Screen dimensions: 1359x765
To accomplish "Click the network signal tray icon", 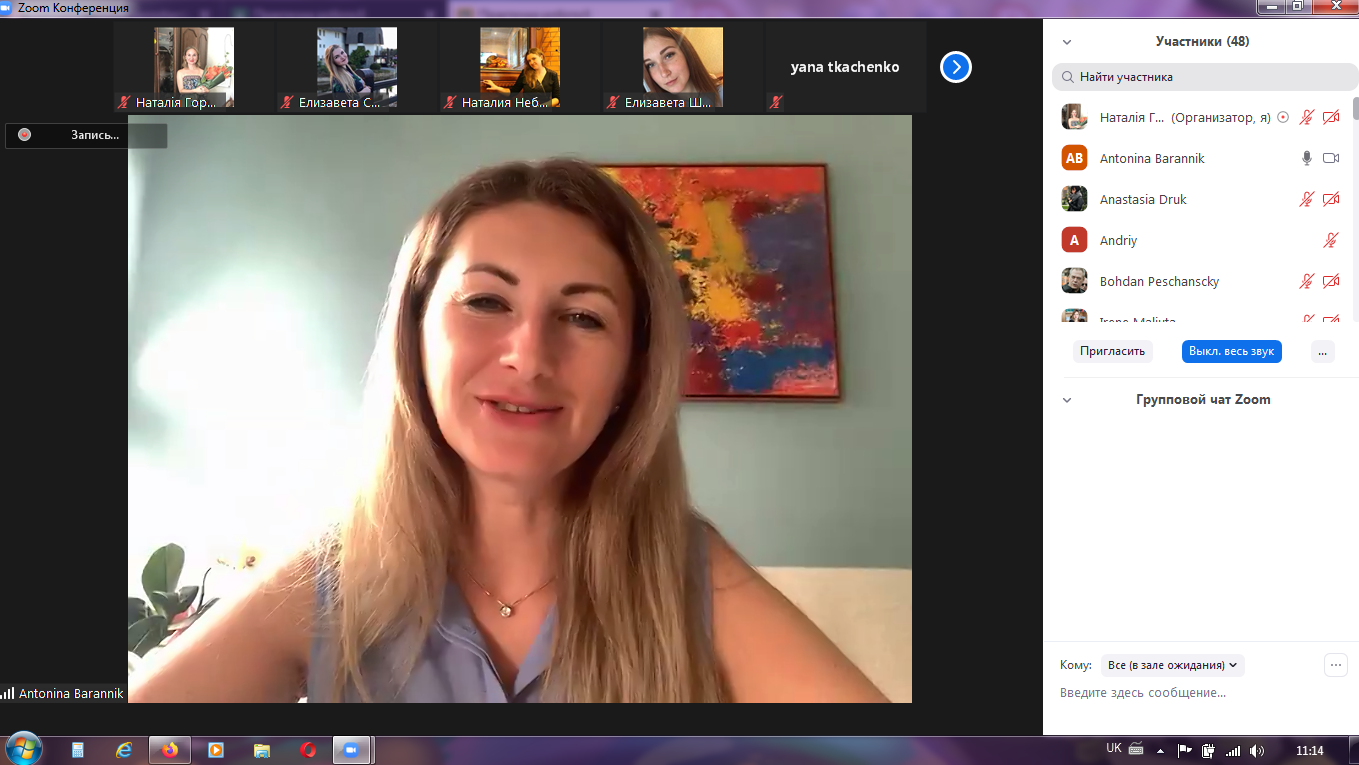I will tap(1233, 750).
